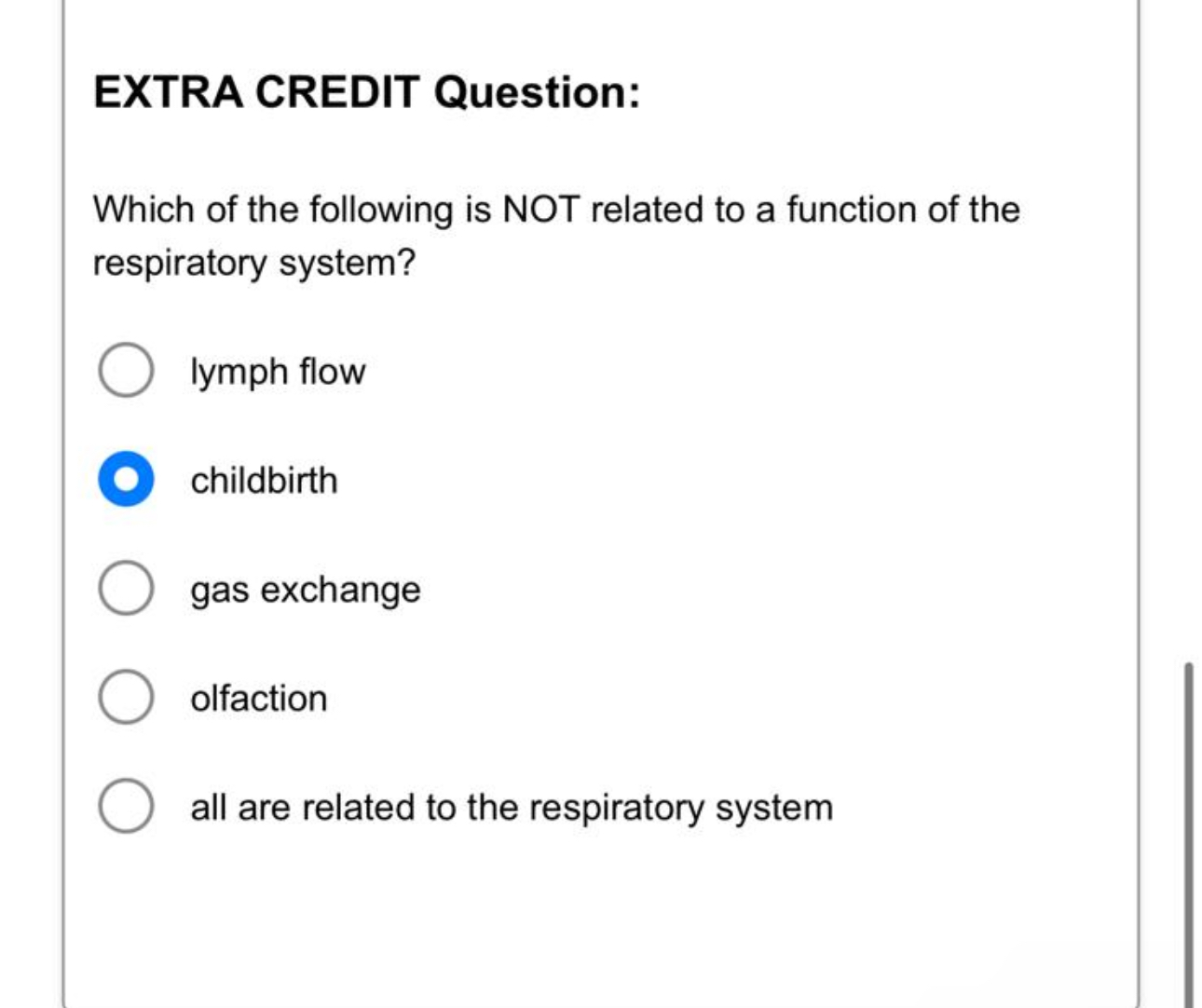Deselect the currently chosen childbirth option
This screenshot has height=1008, width=1202.
coord(126,480)
